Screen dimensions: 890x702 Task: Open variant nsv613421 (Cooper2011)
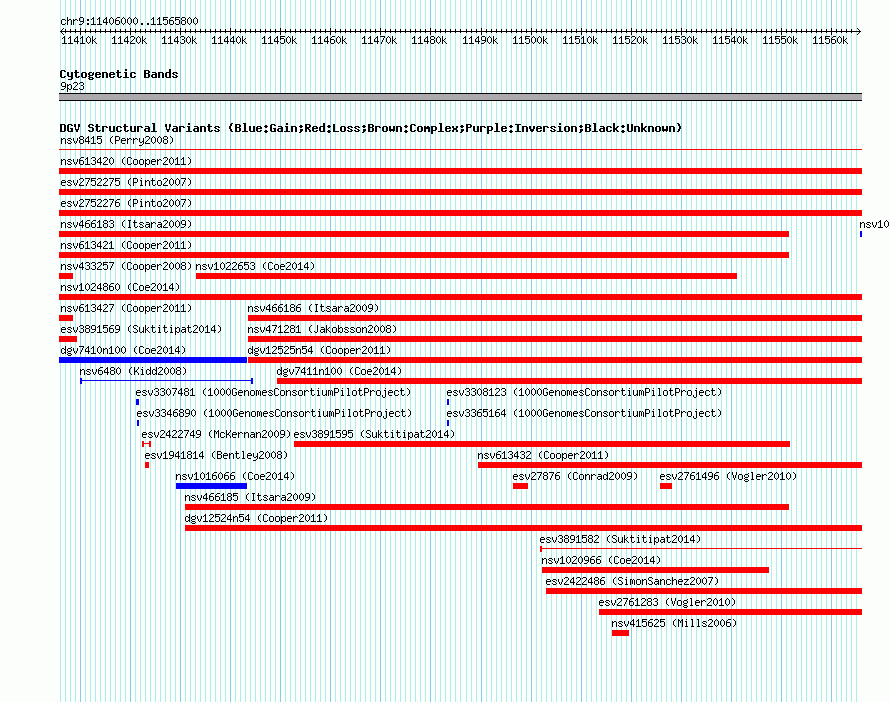[x=126, y=245]
